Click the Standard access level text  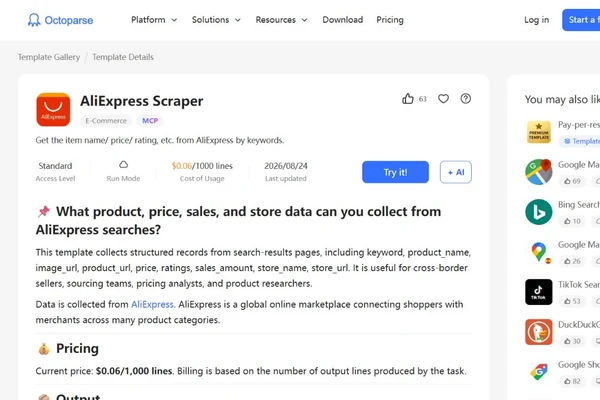tap(55, 166)
